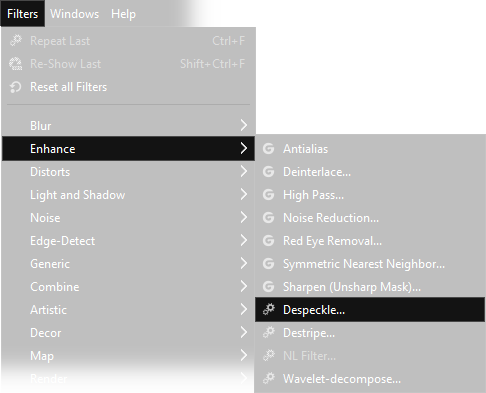Open the Windows menu
The height and width of the screenshot is (393, 486).
[x=75, y=14]
